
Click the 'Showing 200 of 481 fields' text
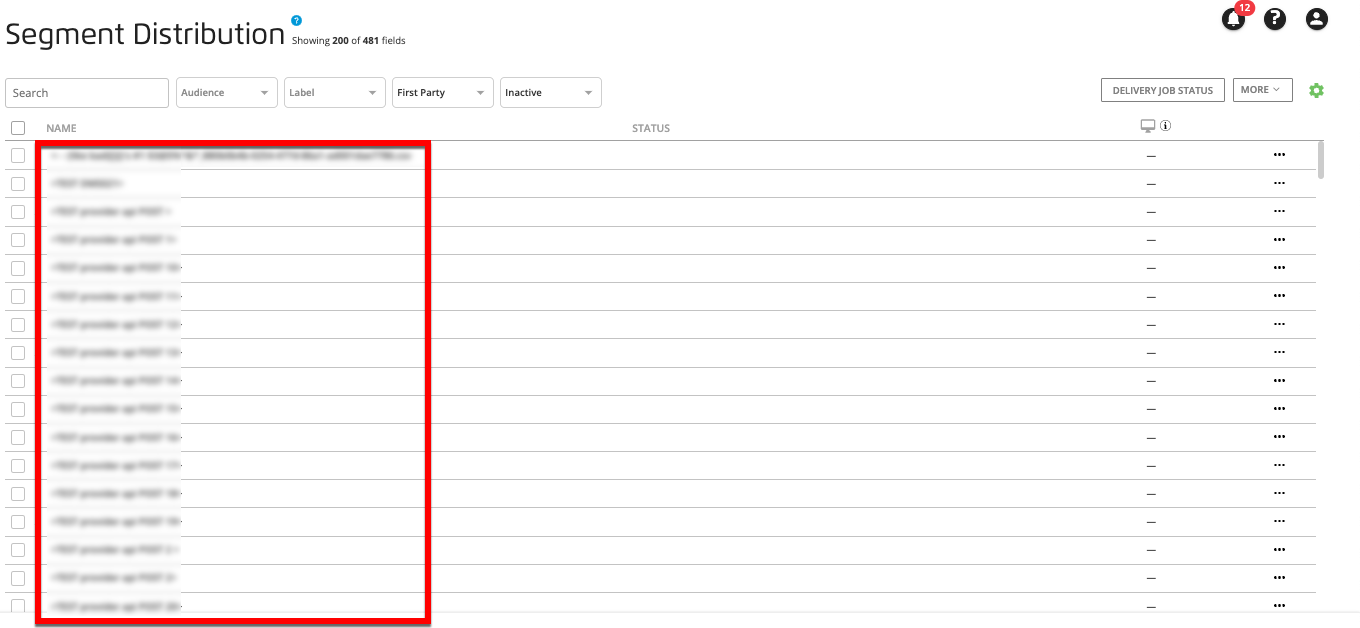click(x=348, y=41)
